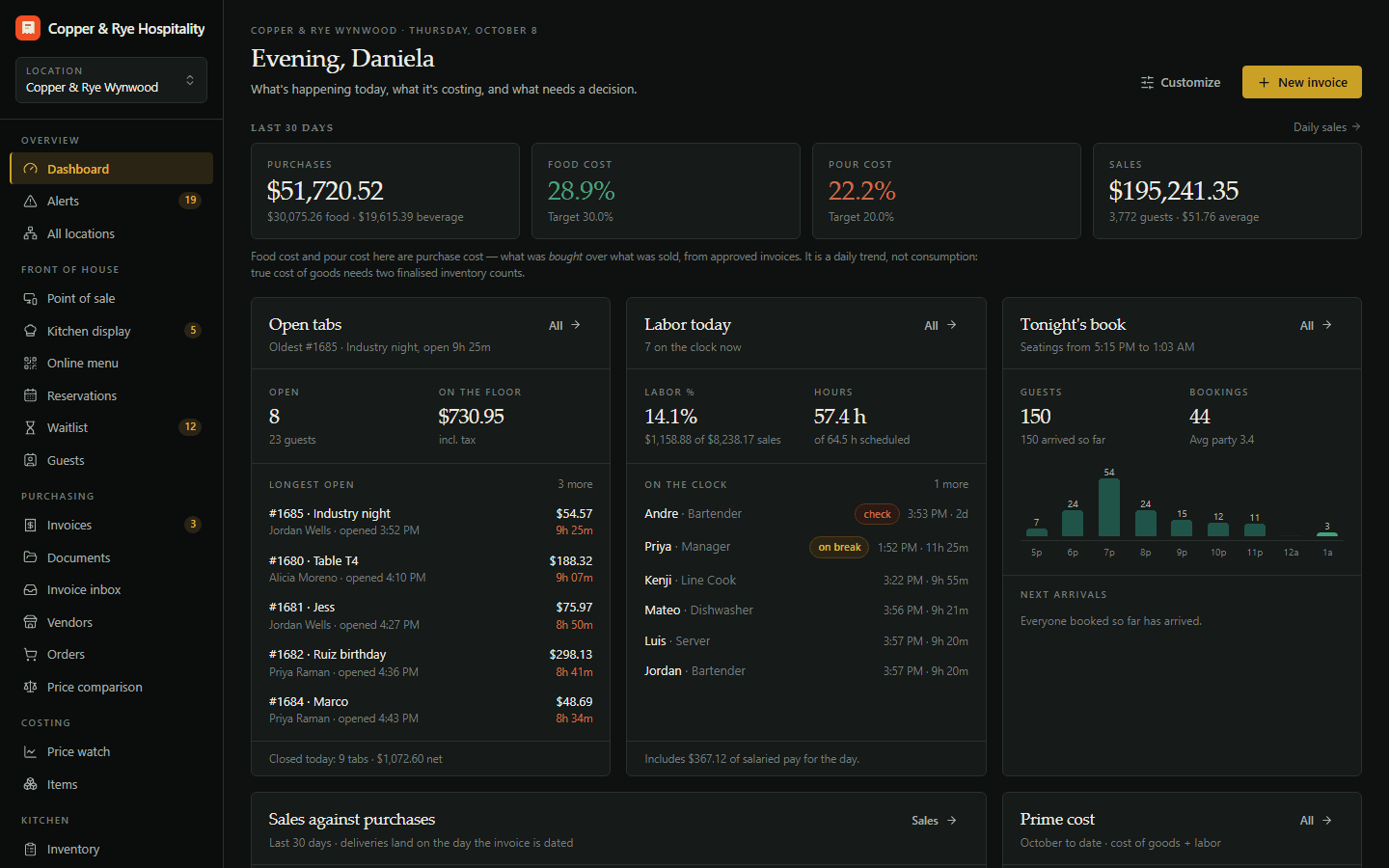Screen dimensions: 1389x868
Task: Click the Food cost 28.9% card
Action: click(666, 191)
